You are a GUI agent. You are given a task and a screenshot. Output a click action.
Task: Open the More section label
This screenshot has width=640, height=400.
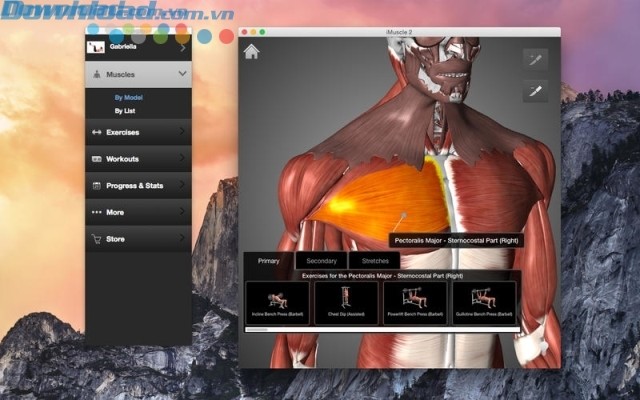click(x=115, y=212)
